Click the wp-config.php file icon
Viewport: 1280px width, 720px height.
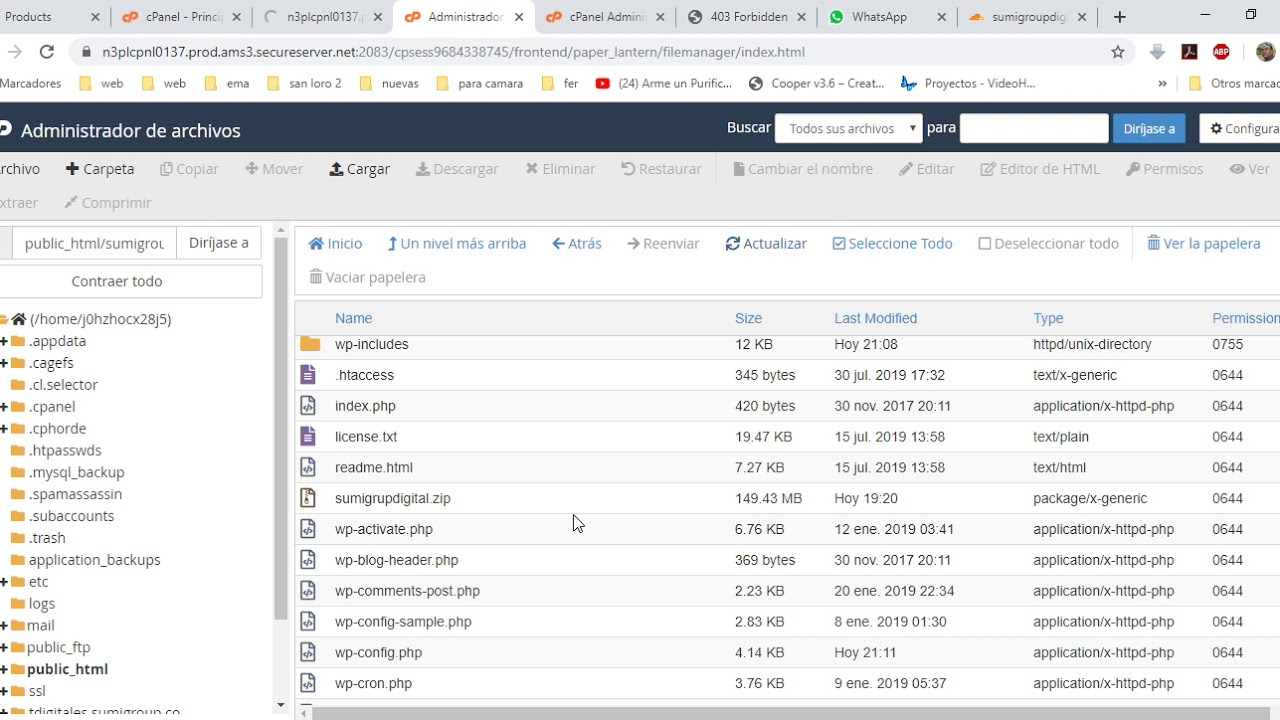[308, 652]
